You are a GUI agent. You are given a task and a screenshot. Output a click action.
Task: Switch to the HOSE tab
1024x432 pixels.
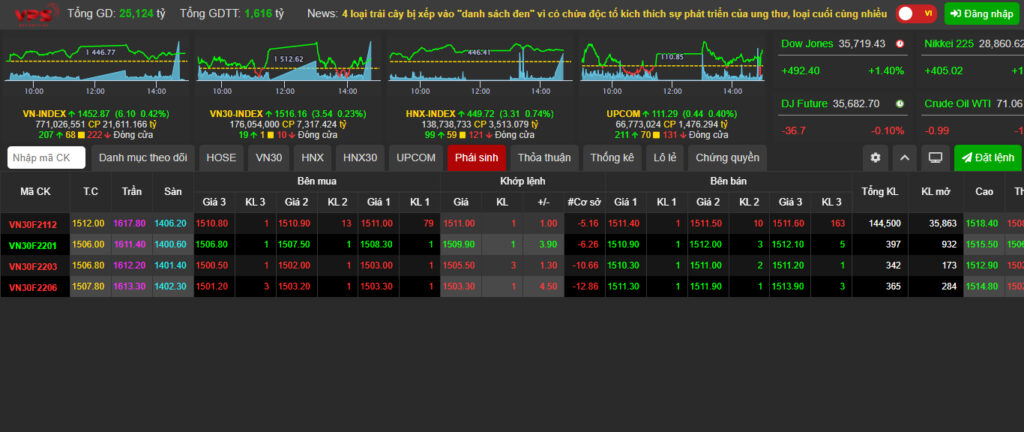tap(221, 157)
